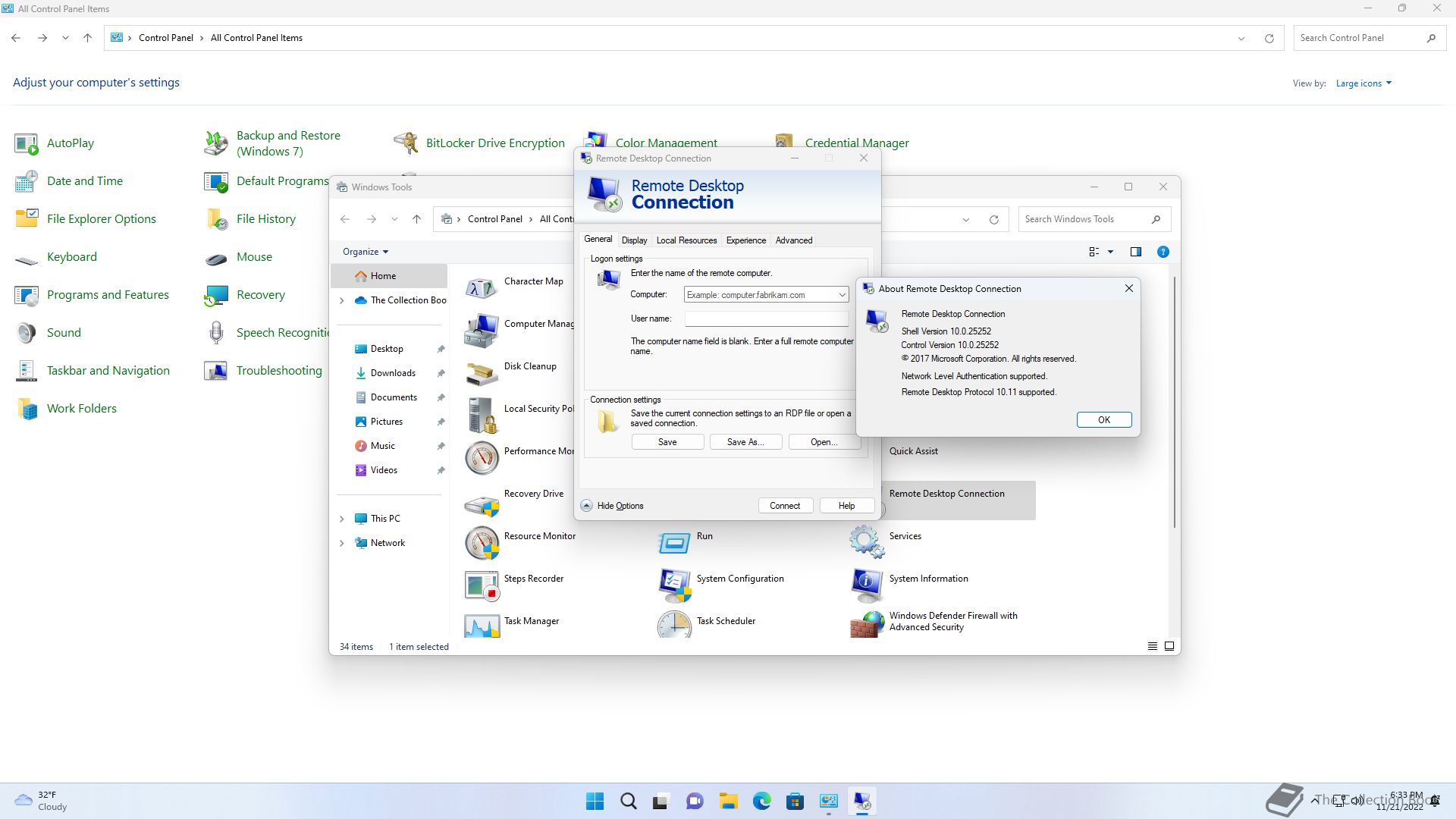Open the Organize menu in Windows Tools
This screenshot has height=819, width=1456.
point(365,252)
